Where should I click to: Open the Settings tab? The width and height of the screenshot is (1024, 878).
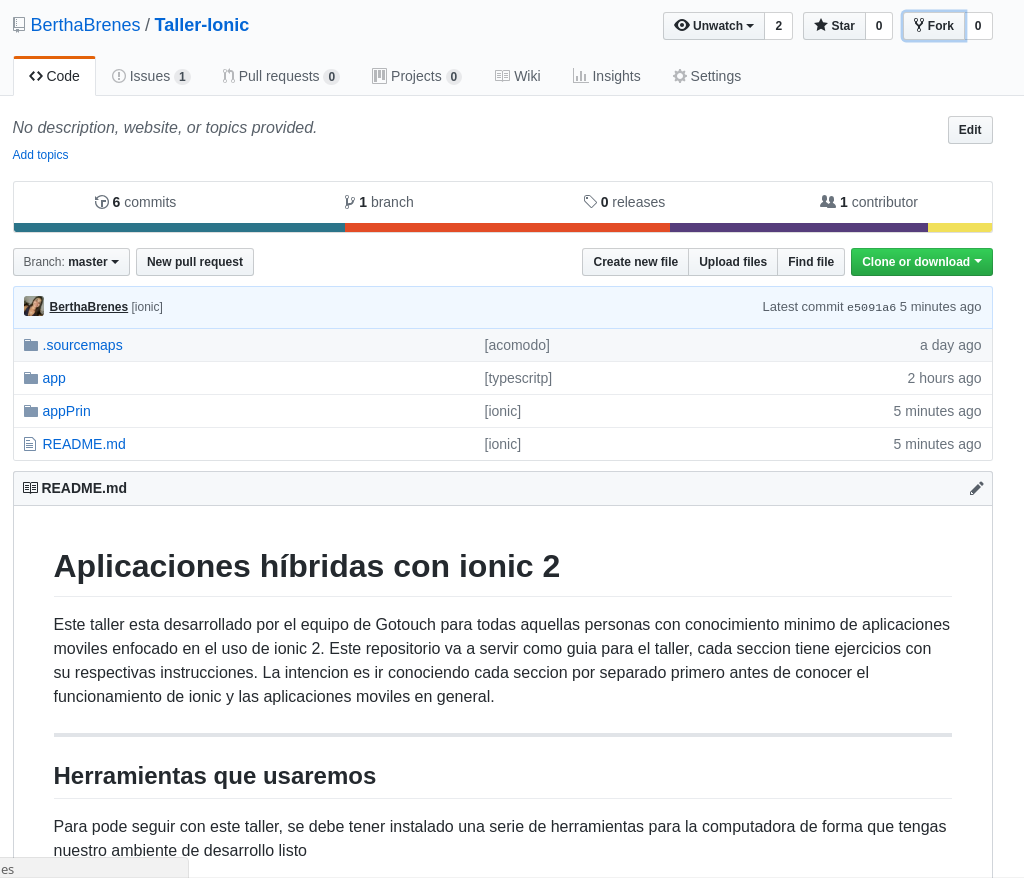[x=707, y=76]
